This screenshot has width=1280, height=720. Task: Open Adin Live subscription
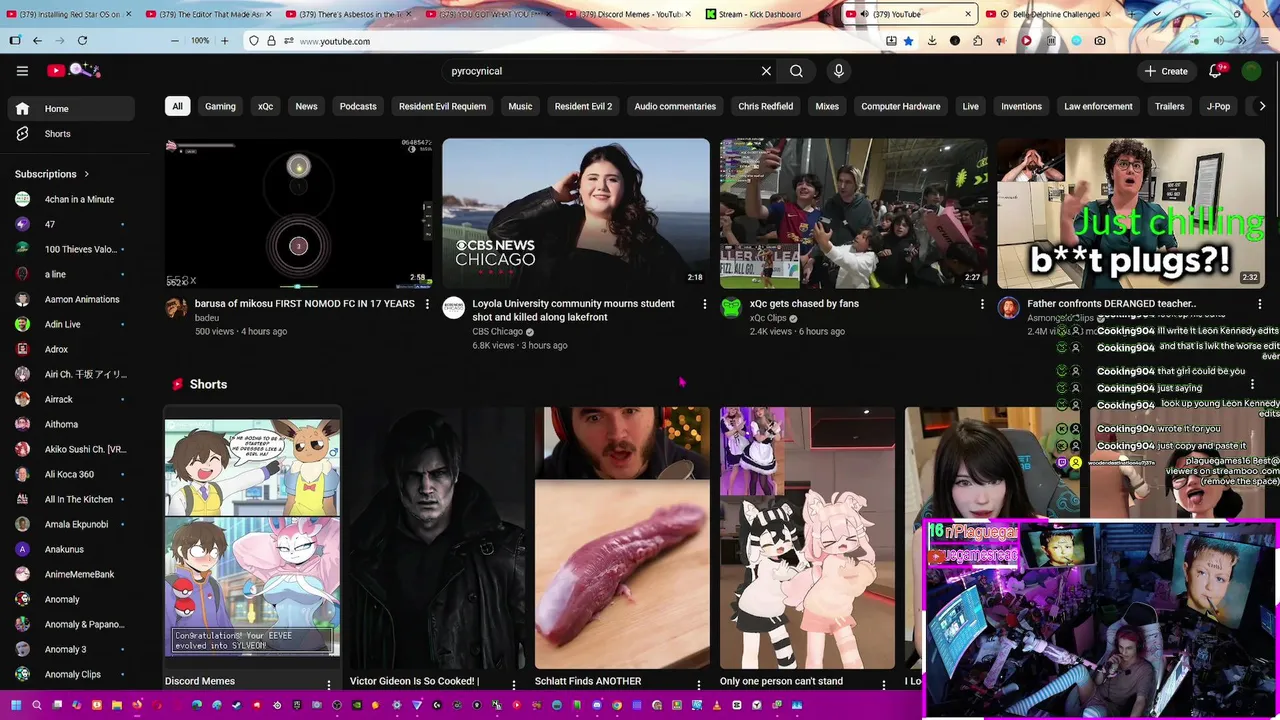(x=70, y=324)
